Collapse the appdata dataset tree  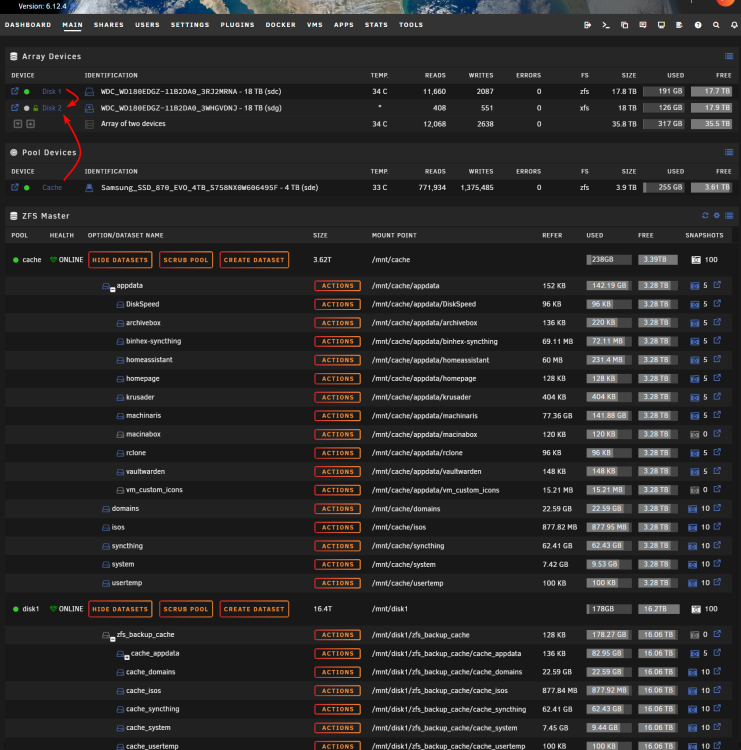113,289
